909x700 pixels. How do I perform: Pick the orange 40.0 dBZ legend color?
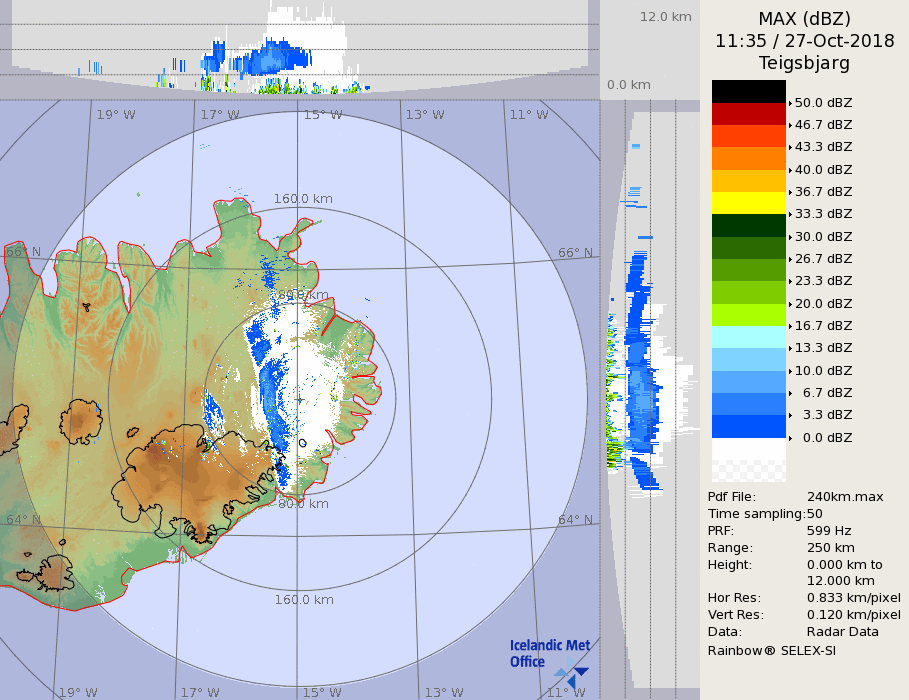coord(748,158)
